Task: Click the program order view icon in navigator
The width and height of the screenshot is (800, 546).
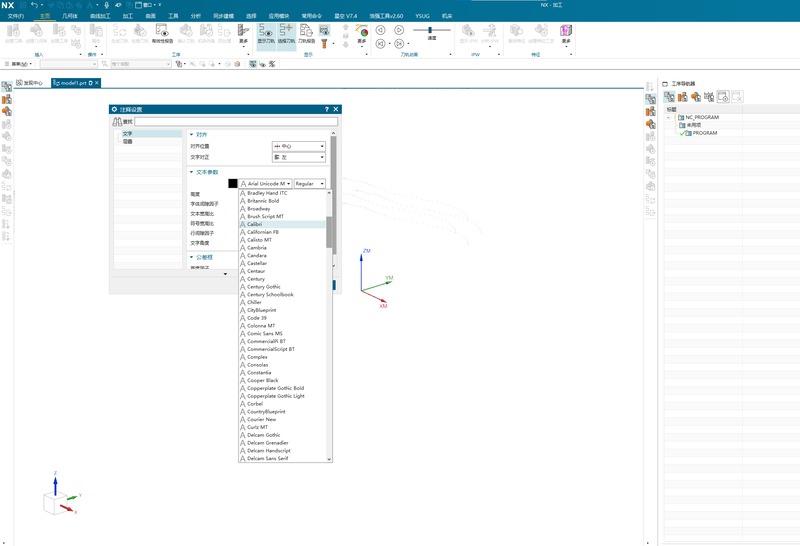Action: pos(669,96)
